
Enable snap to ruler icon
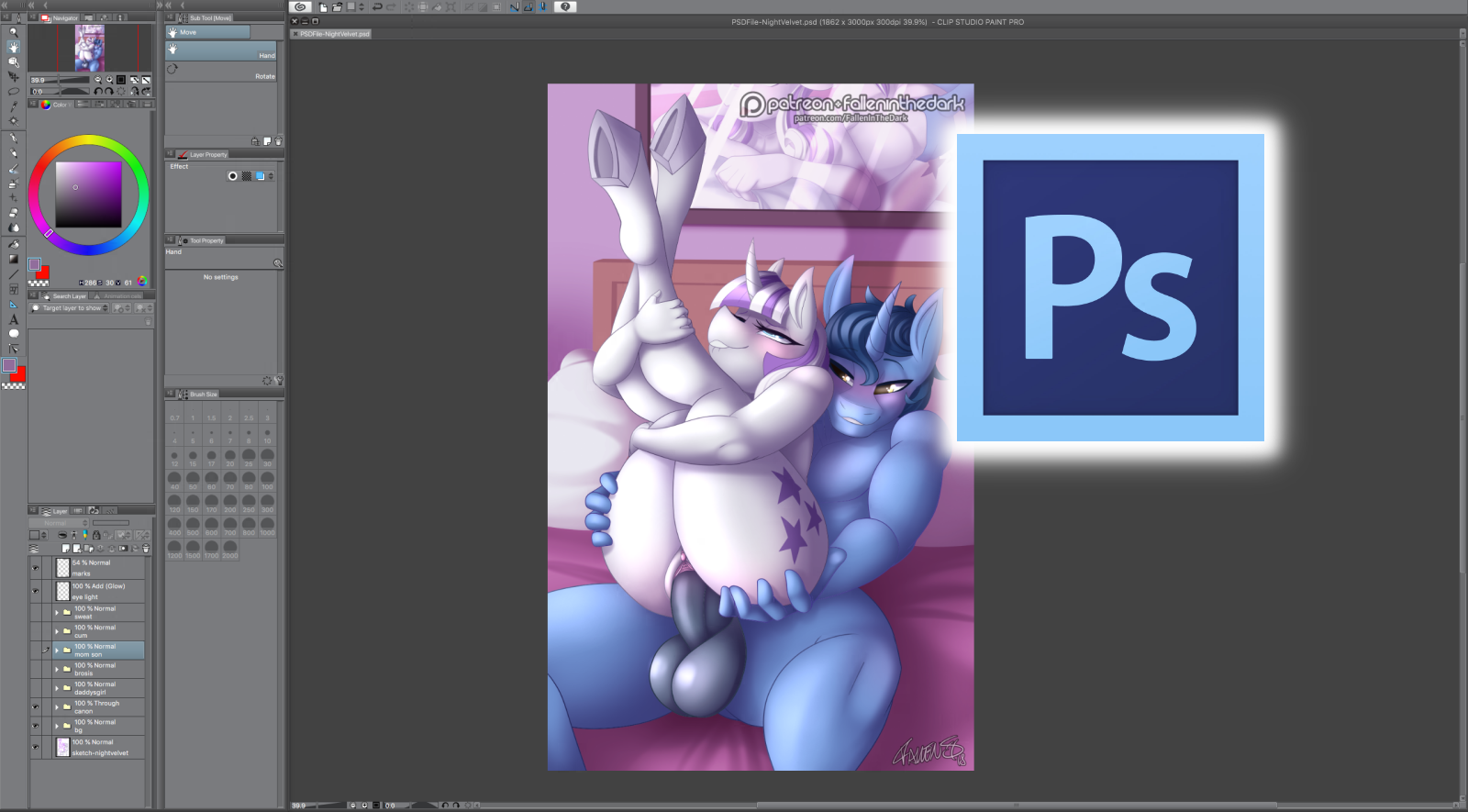tap(515, 6)
